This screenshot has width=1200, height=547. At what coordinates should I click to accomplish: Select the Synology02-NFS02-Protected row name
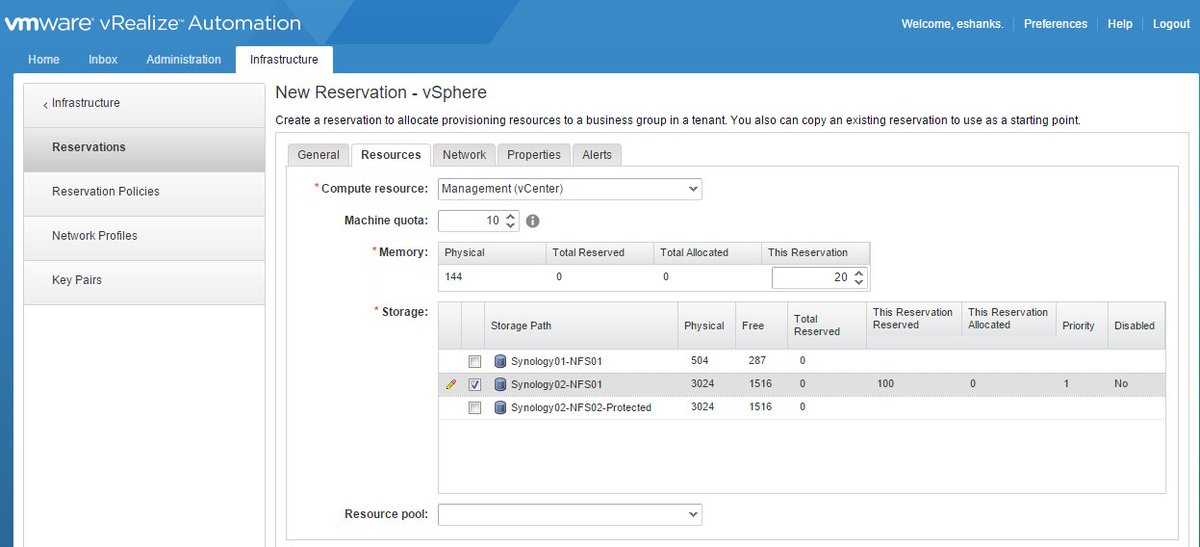pyautogui.click(x=581, y=408)
